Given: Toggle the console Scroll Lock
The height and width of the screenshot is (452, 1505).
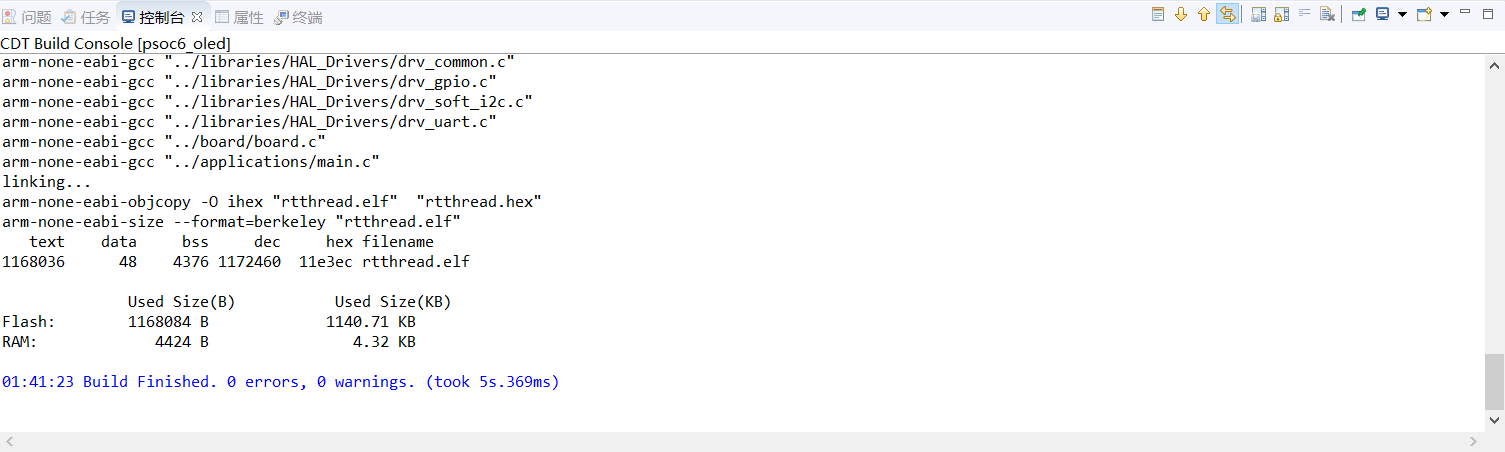Looking at the screenshot, I should click(x=1281, y=15).
